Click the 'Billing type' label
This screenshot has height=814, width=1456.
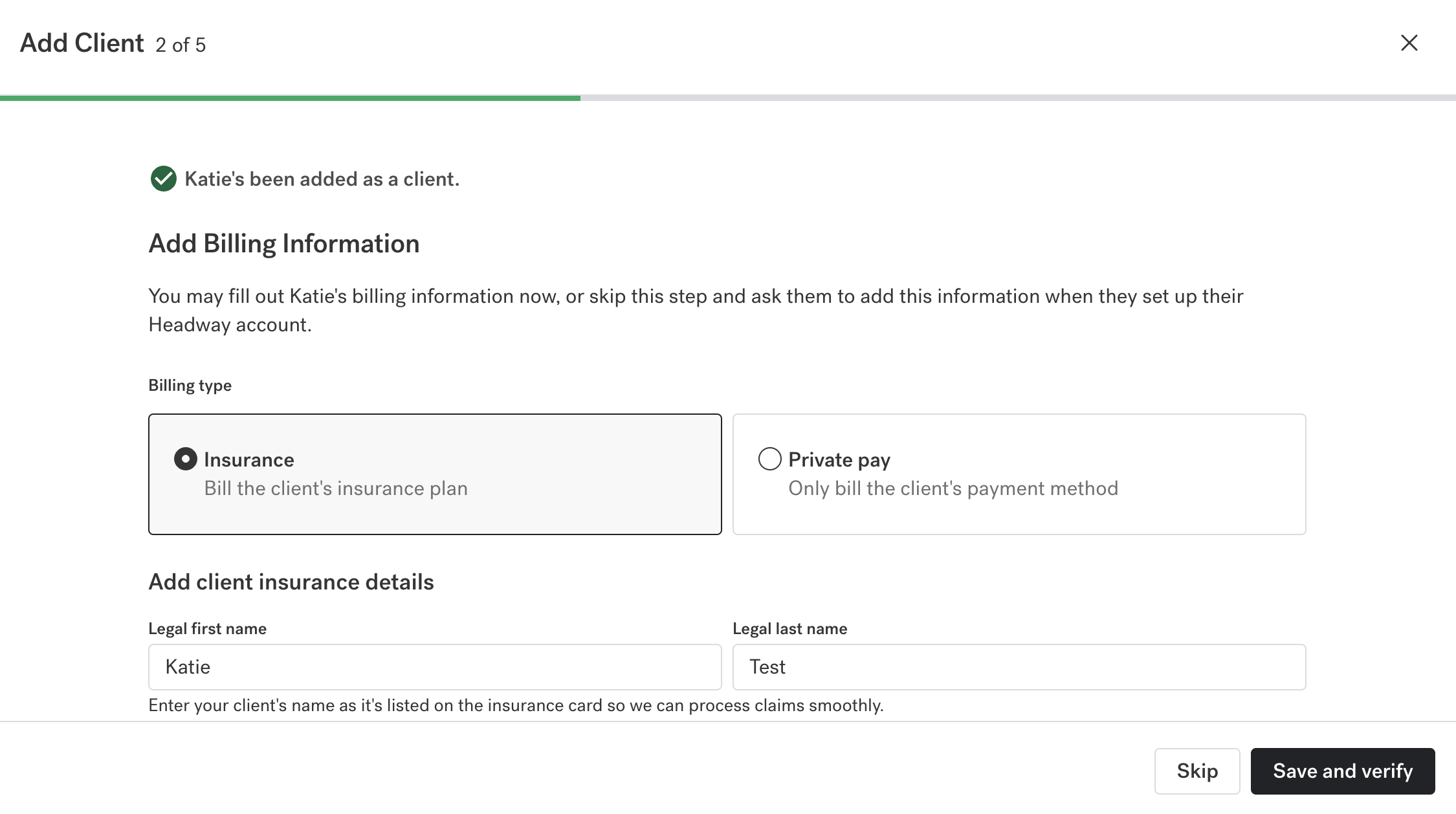190,385
